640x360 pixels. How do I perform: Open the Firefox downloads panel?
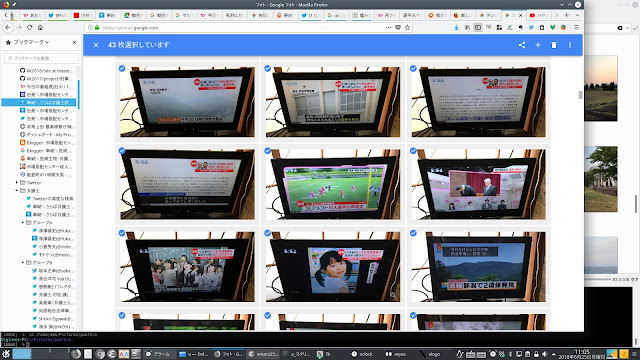(456, 27)
